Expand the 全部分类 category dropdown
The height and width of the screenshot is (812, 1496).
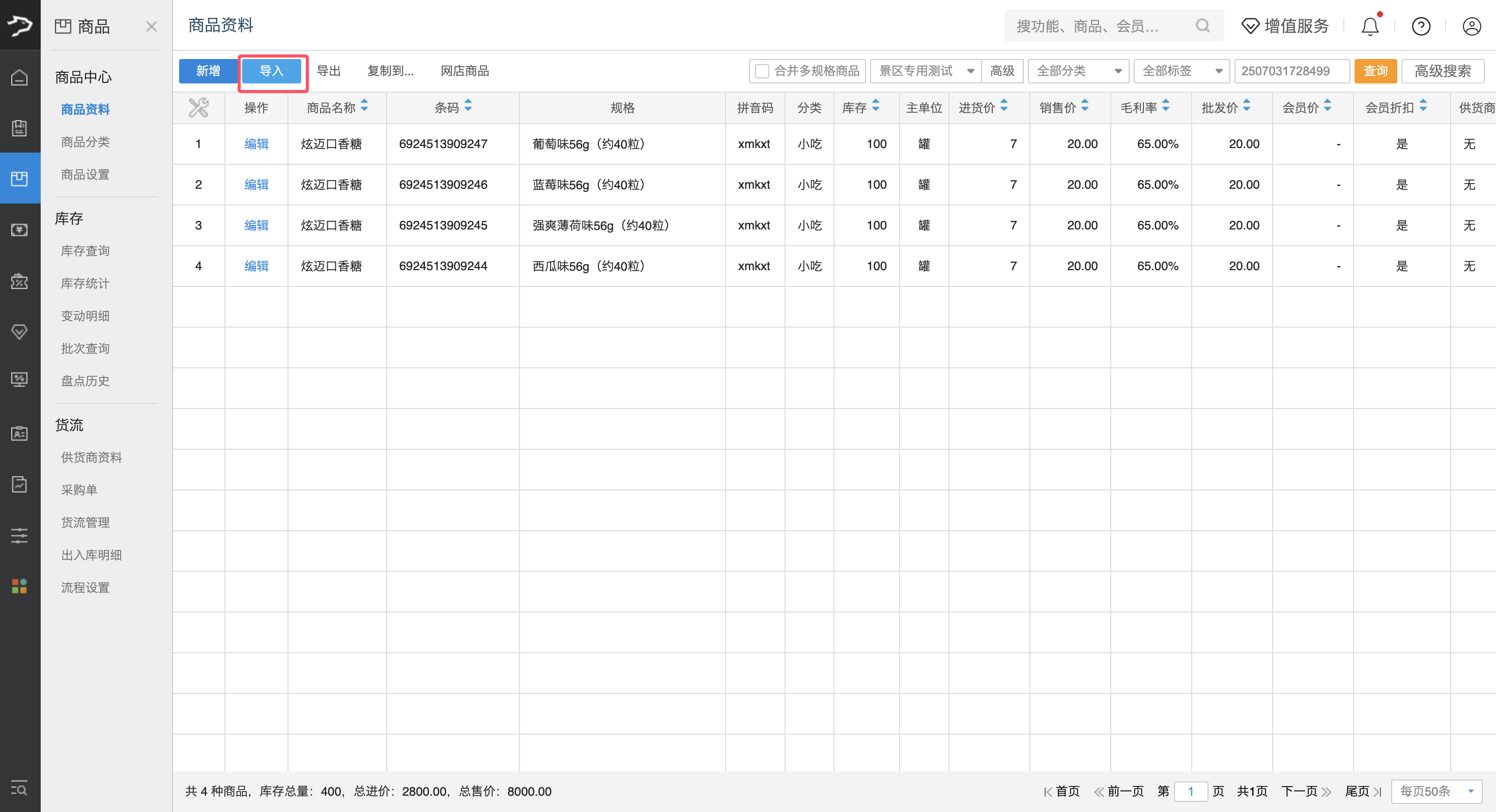coord(1078,71)
